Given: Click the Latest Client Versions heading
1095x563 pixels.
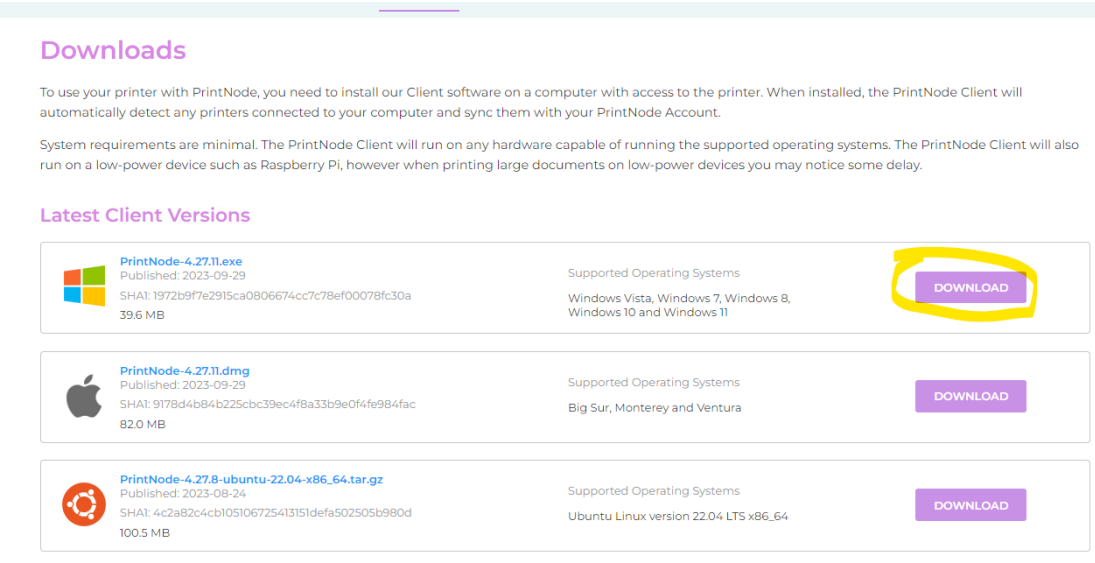Looking at the screenshot, I should (x=145, y=215).
